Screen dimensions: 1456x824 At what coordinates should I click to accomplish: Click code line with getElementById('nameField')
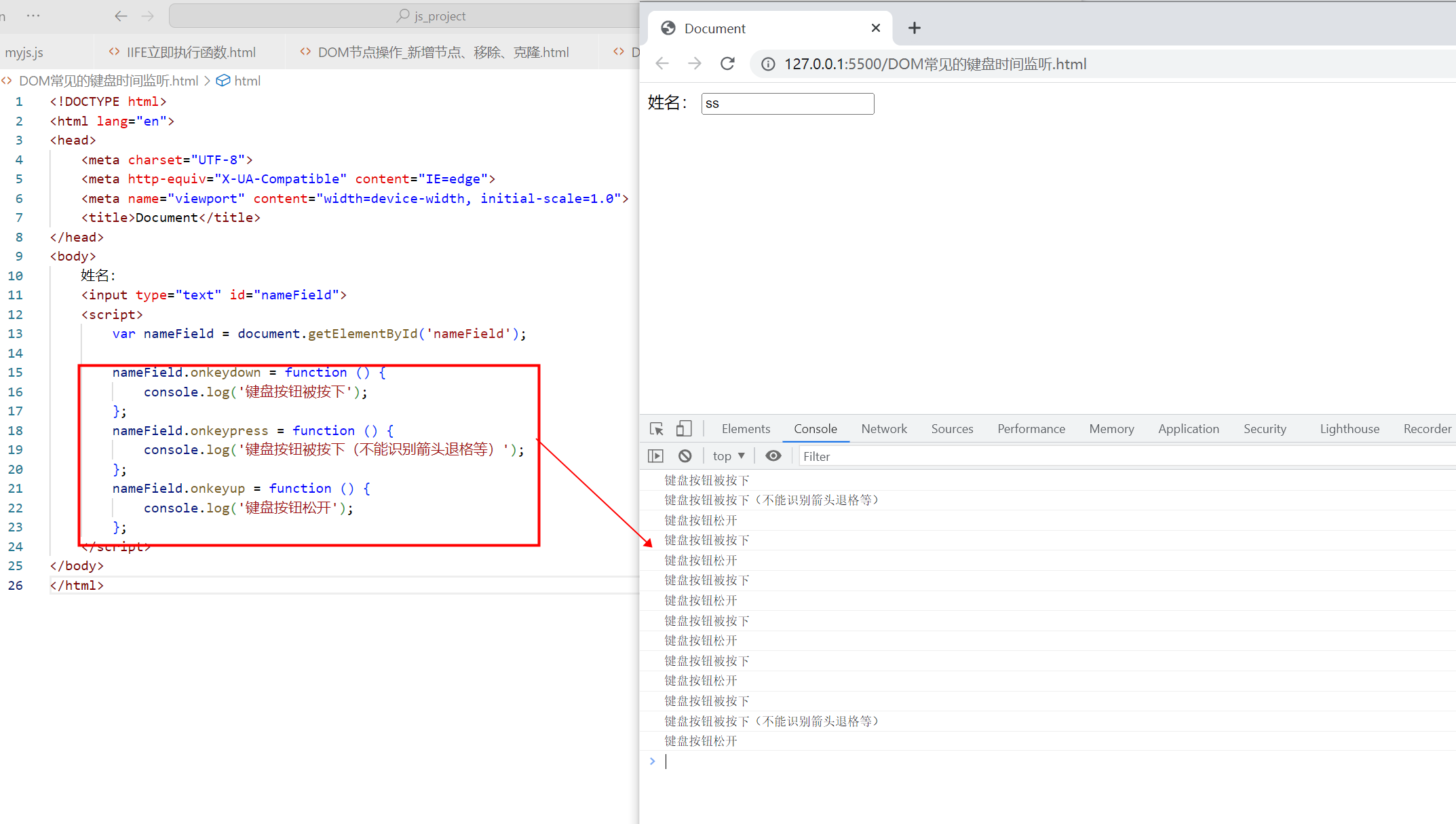(320, 334)
